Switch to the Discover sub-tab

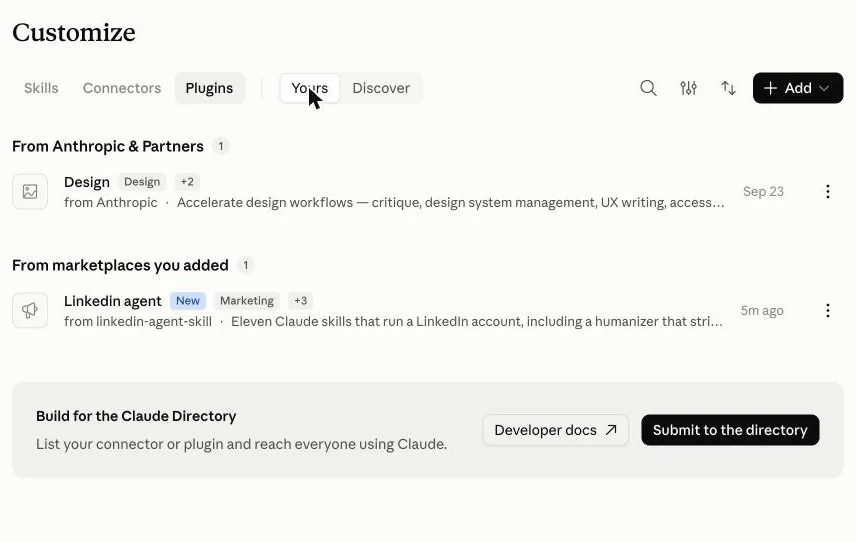click(x=381, y=88)
